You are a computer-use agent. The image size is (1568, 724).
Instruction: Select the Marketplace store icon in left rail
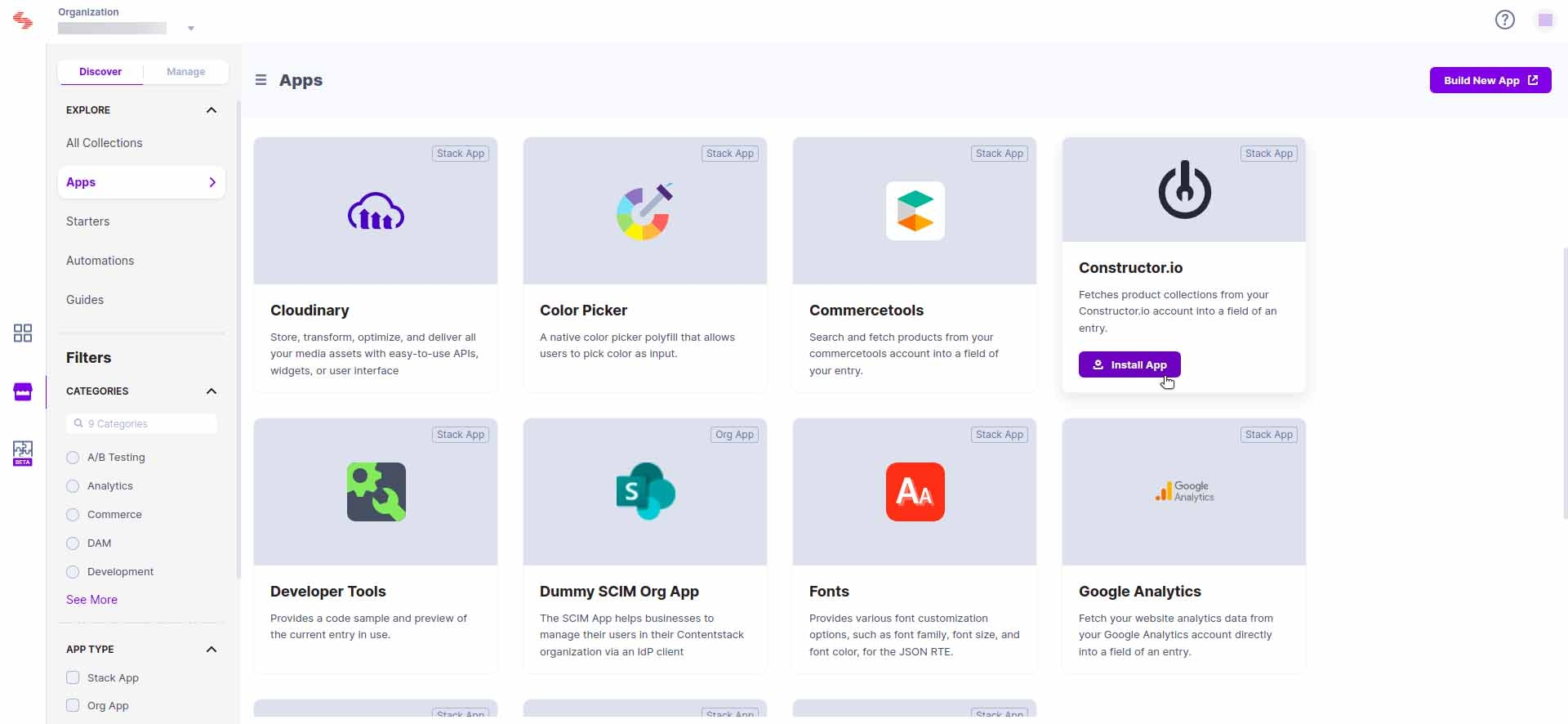point(23,392)
